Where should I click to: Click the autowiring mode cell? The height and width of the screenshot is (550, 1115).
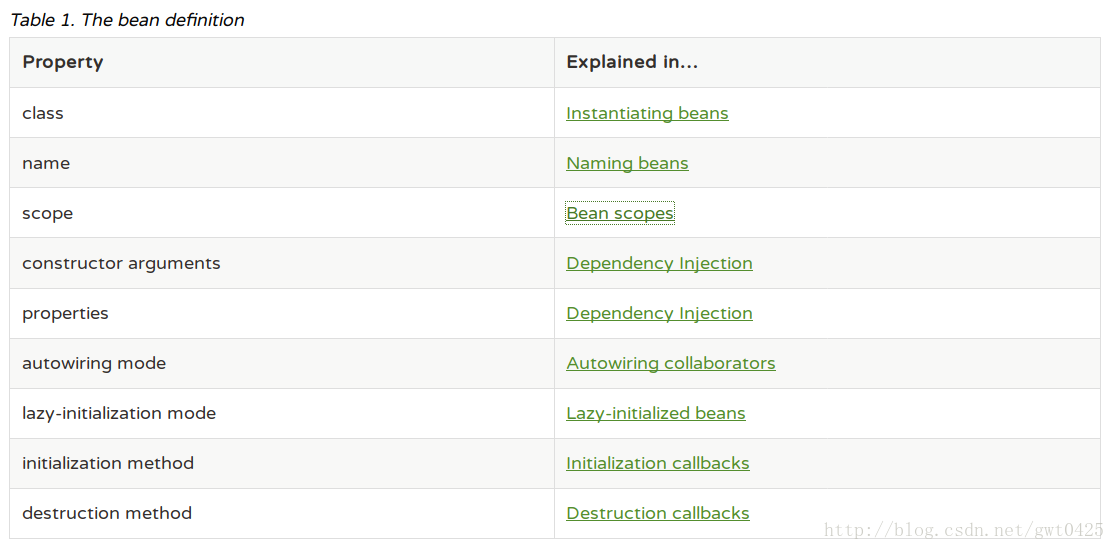282,363
